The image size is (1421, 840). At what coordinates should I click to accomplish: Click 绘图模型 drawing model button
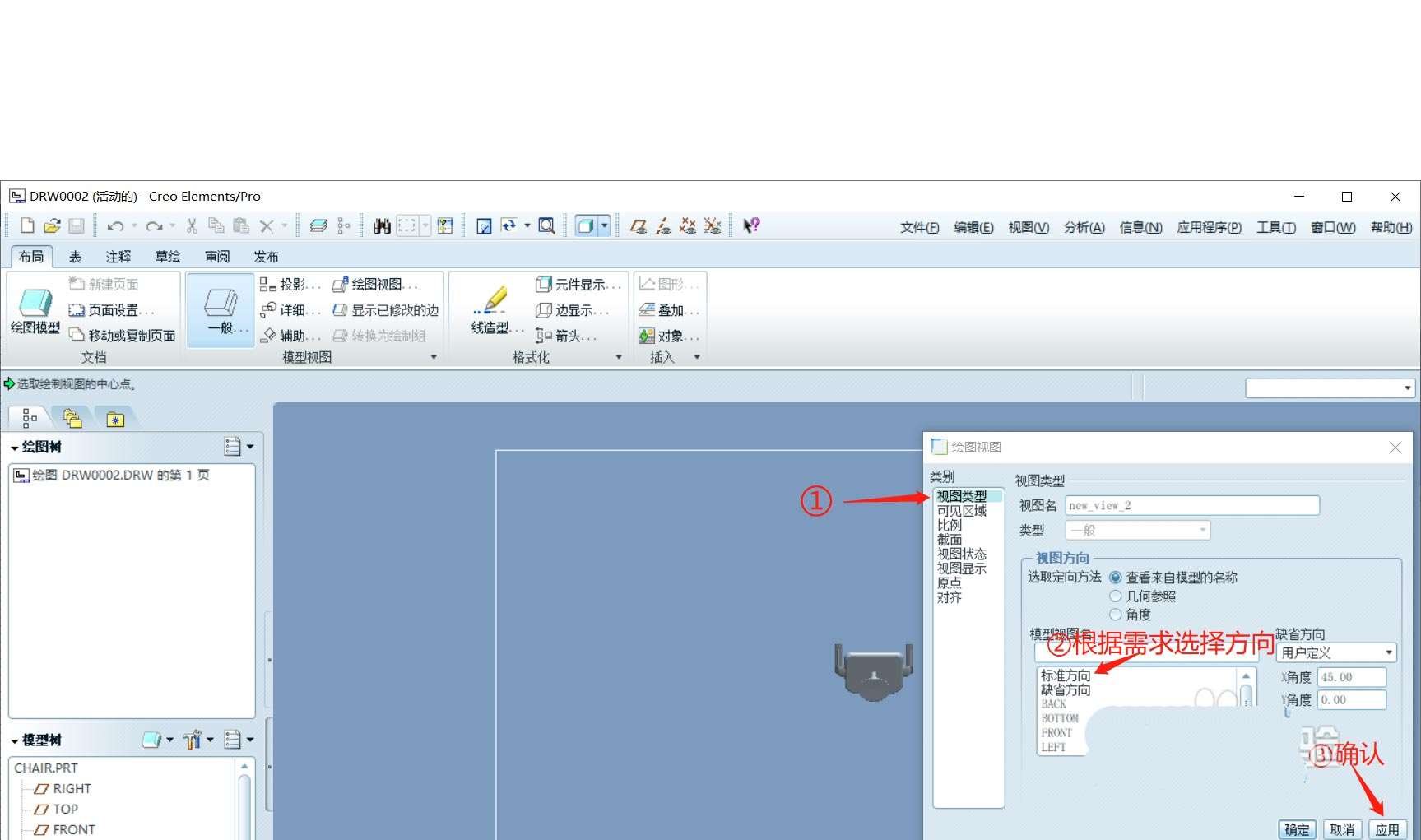35,311
